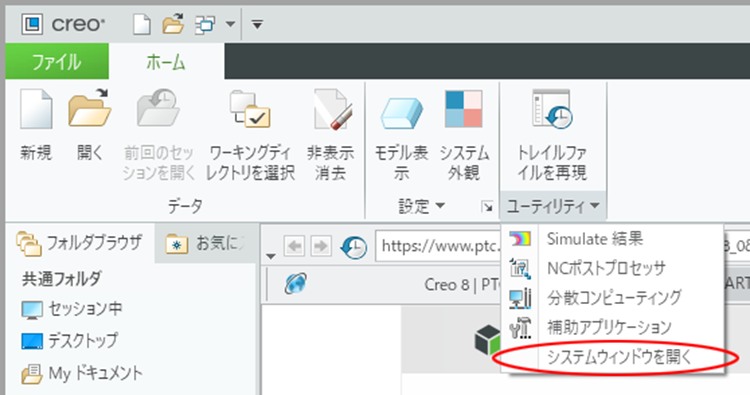
Task: Click browser forward arrow button
Action: [320, 246]
